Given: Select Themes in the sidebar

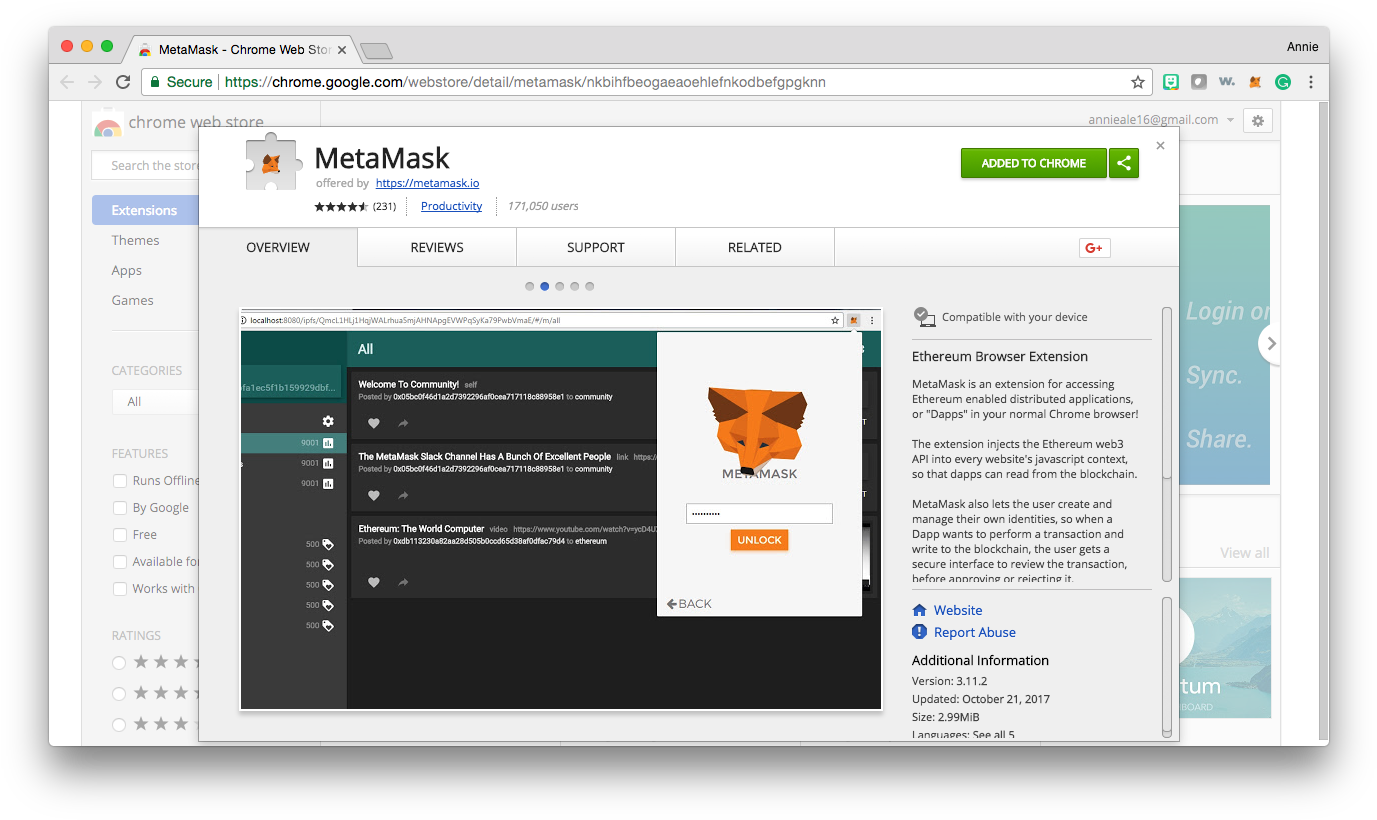Looking at the screenshot, I should [135, 240].
